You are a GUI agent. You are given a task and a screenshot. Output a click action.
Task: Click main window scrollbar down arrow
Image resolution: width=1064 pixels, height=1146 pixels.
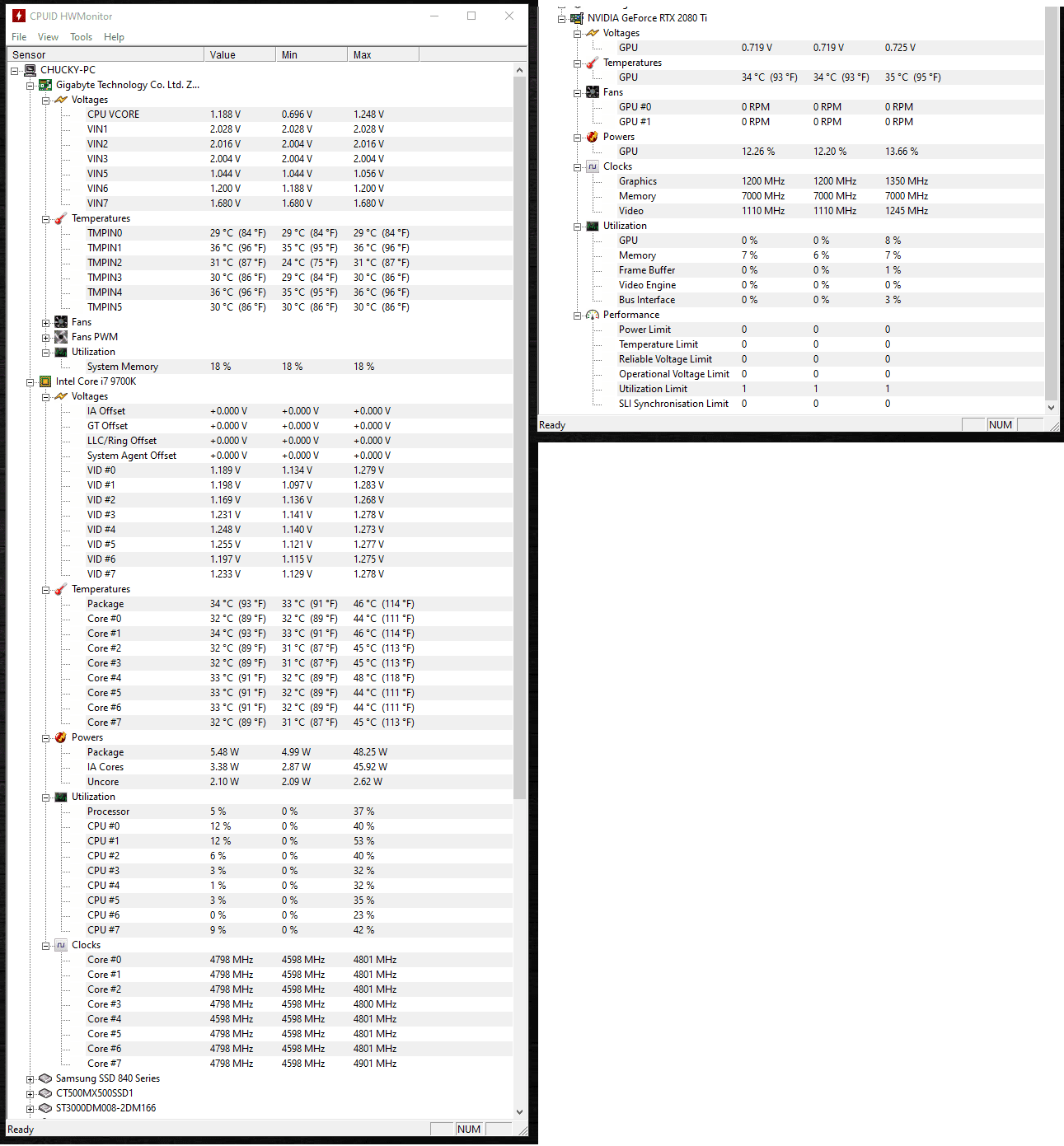[519, 1111]
